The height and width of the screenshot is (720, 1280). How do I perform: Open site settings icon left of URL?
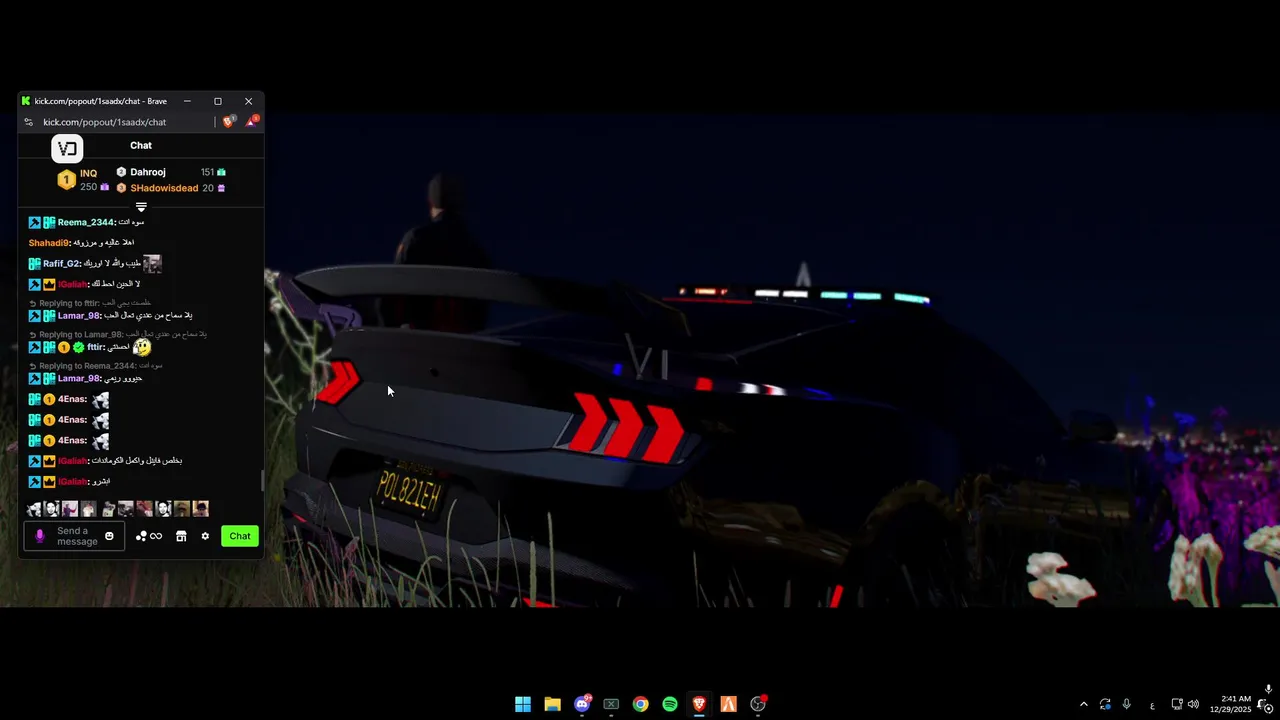(x=28, y=122)
